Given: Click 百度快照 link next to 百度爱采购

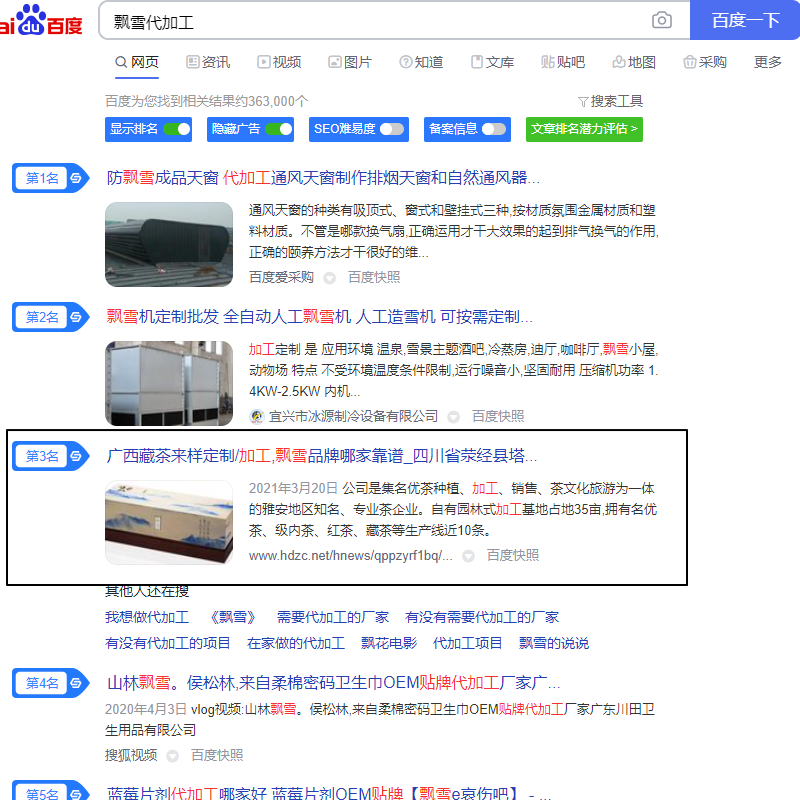Looking at the screenshot, I should [x=374, y=278].
